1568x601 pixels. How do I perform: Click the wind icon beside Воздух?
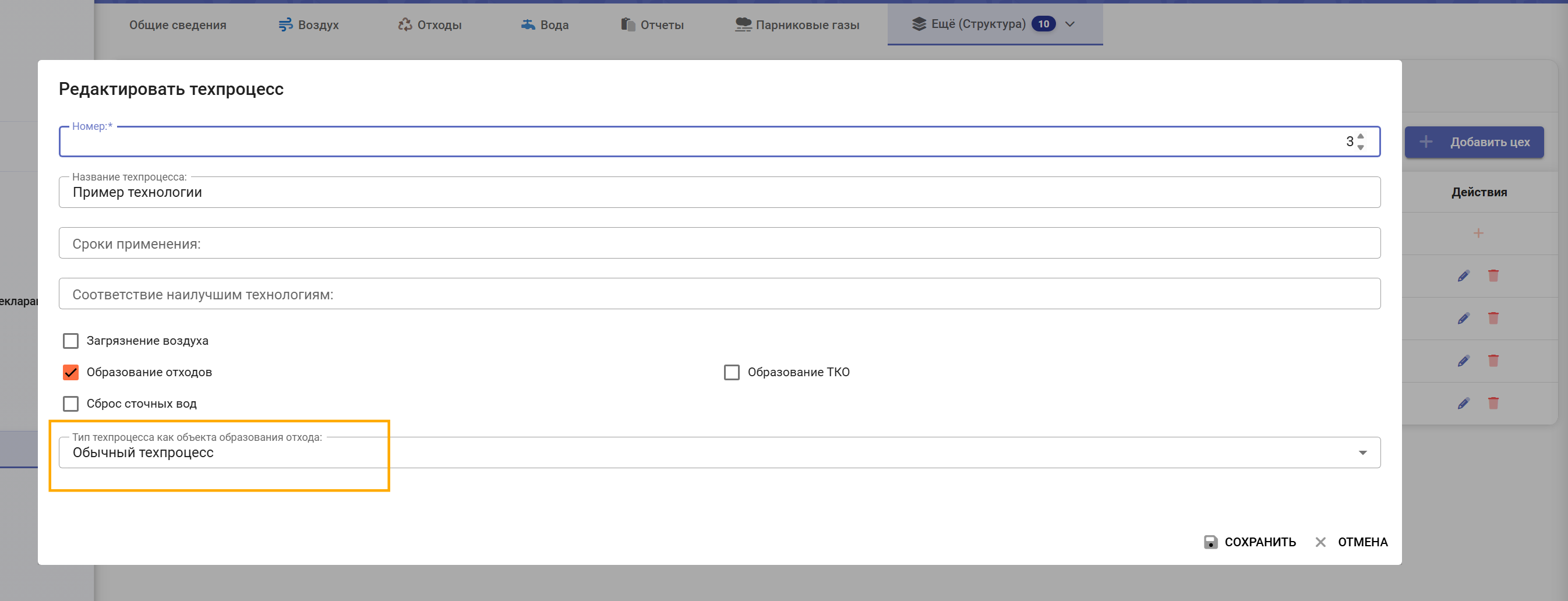(x=285, y=25)
